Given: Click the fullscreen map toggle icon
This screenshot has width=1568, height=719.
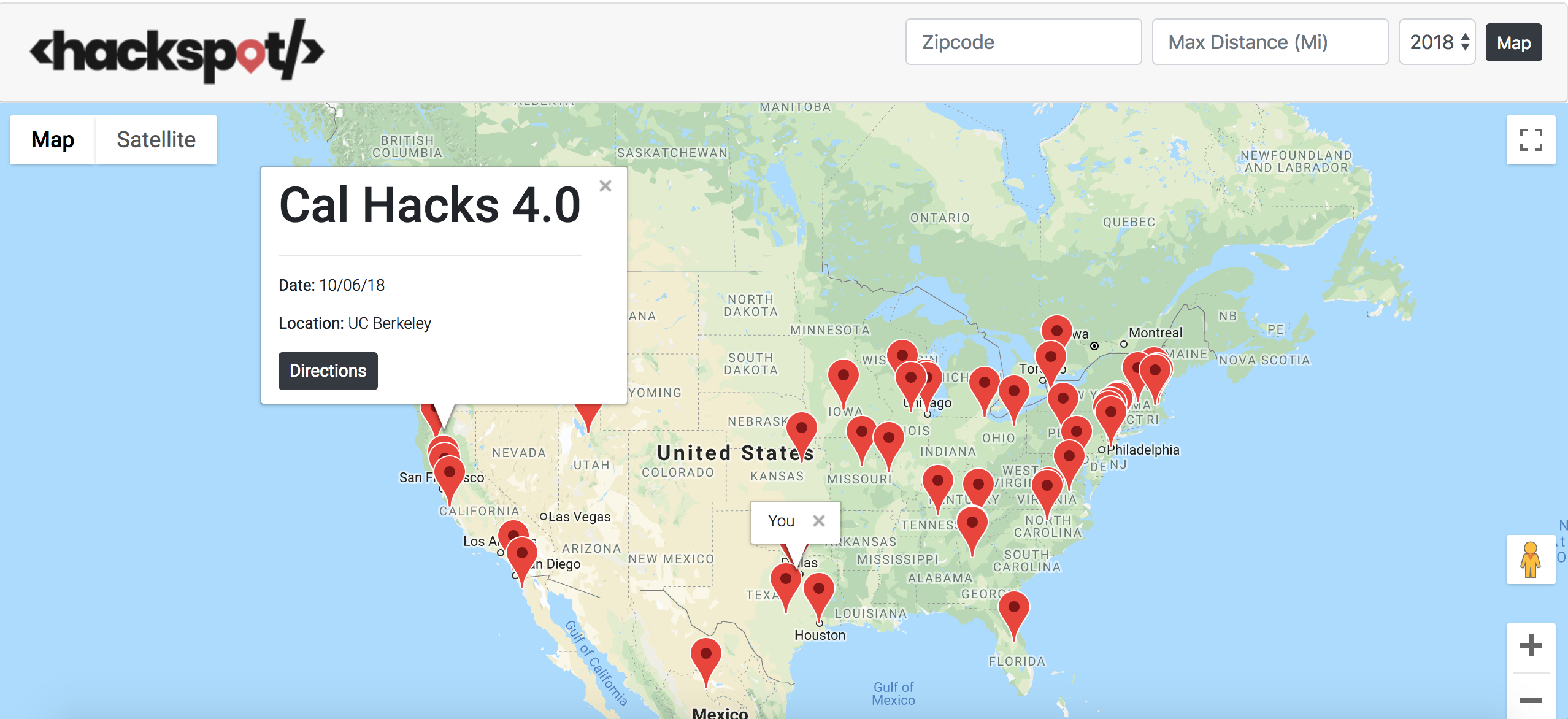Looking at the screenshot, I should 1531,140.
